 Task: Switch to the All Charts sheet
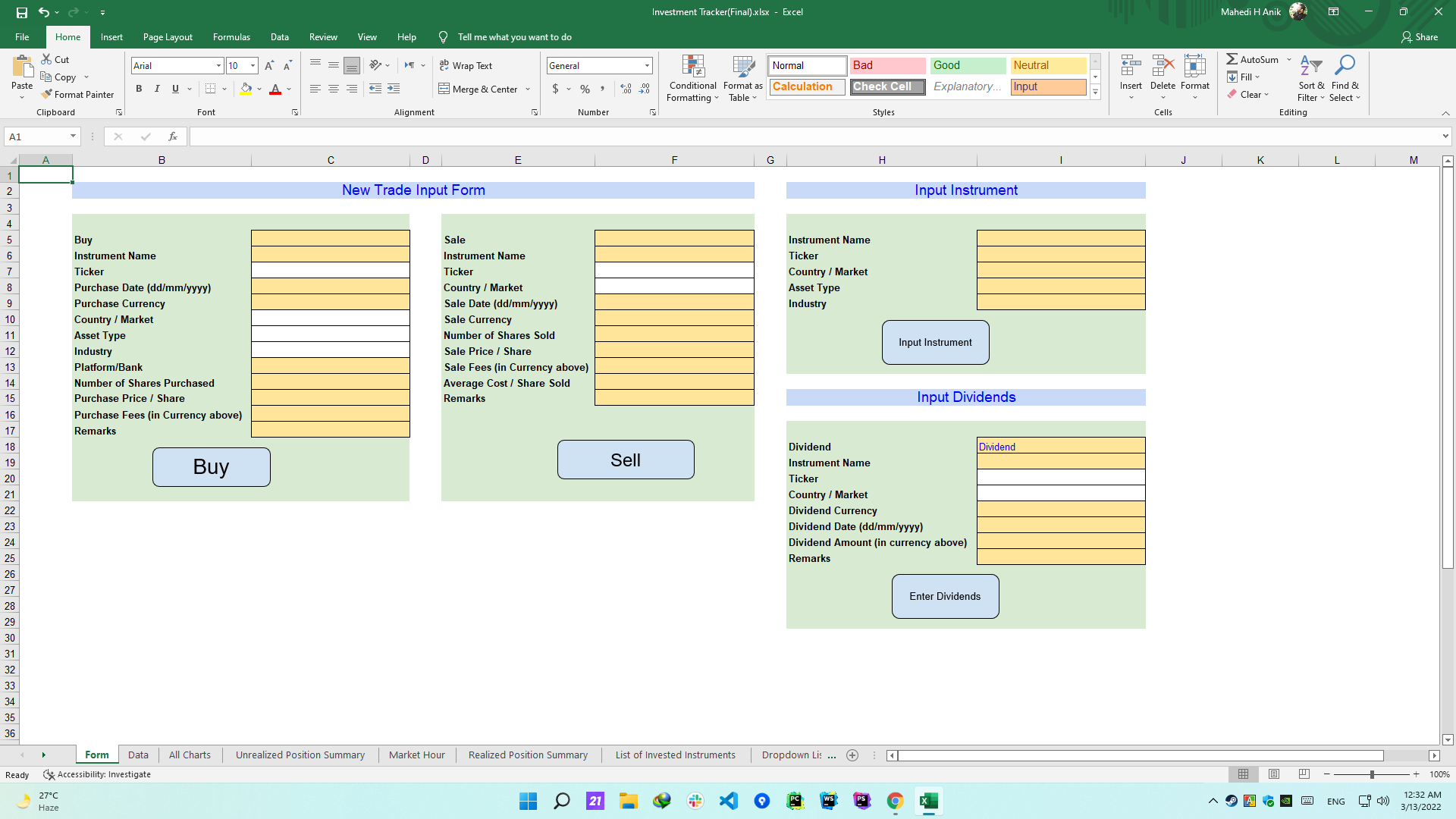[190, 755]
